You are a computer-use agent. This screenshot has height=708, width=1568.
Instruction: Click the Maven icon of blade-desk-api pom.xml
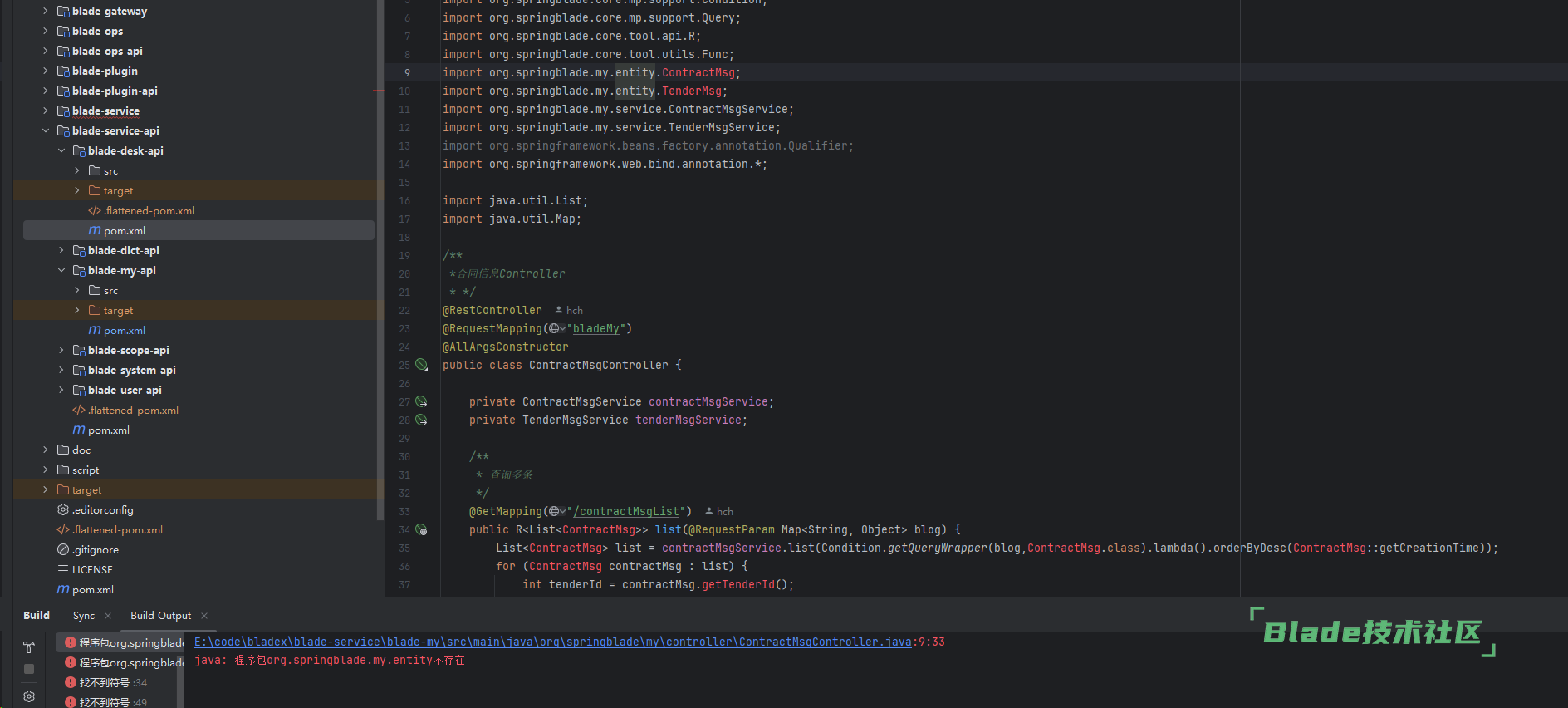click(x=95, y=230)
